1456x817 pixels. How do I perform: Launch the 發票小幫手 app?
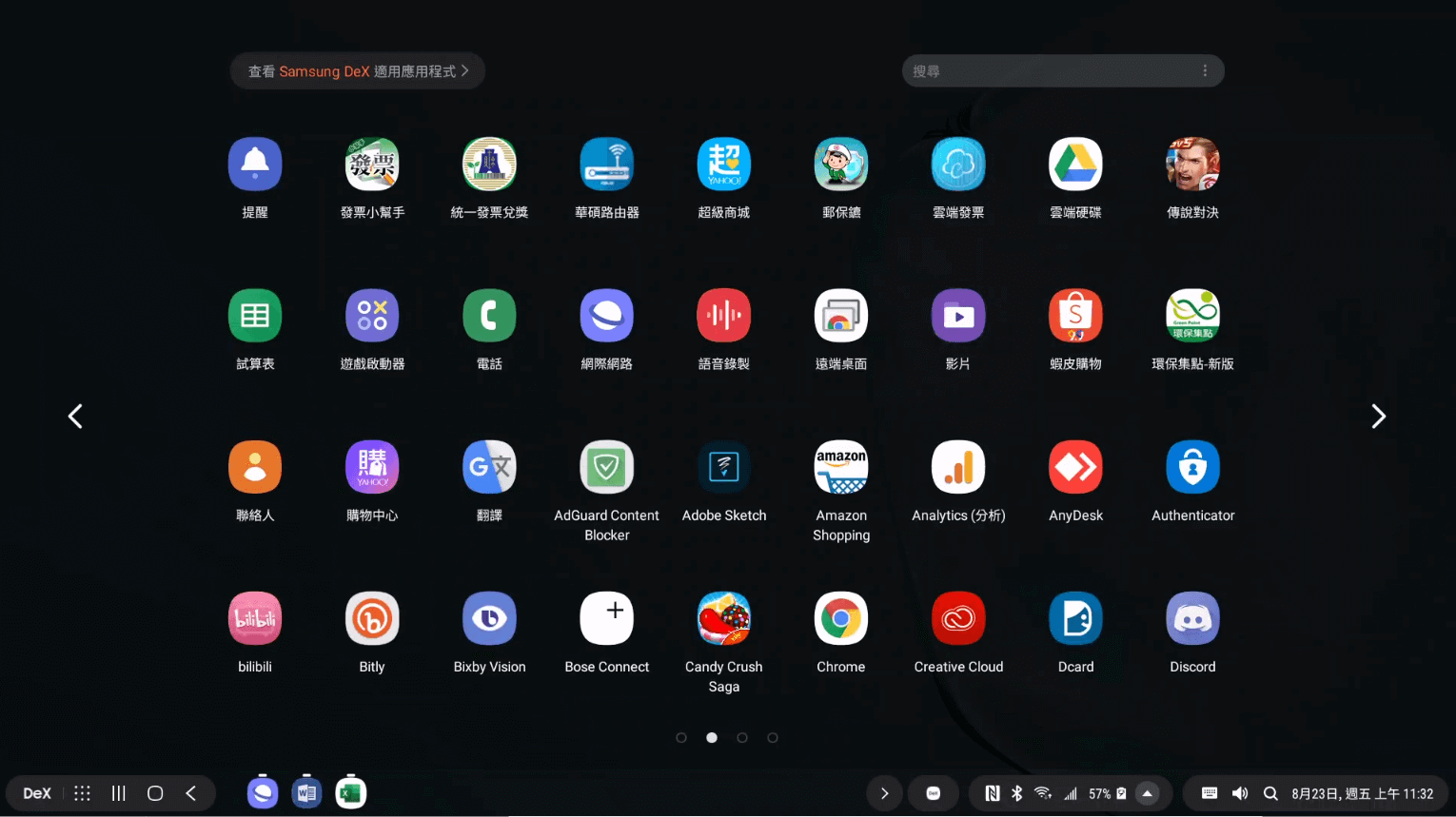click(372, 165)
